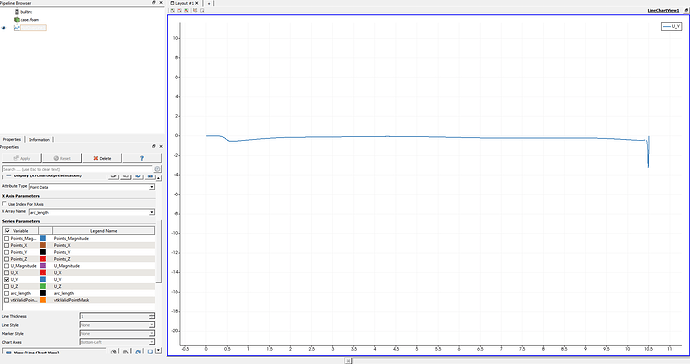Open the Attribute Type dropdown
This screenshot has height=364, width=690.
point(92,187)
